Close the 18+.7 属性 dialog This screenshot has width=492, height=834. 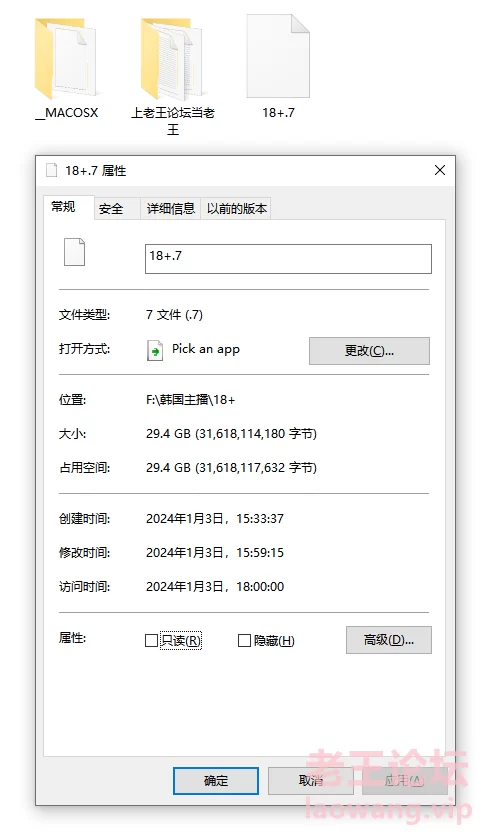pyautogui.click(x=440, y=170)
